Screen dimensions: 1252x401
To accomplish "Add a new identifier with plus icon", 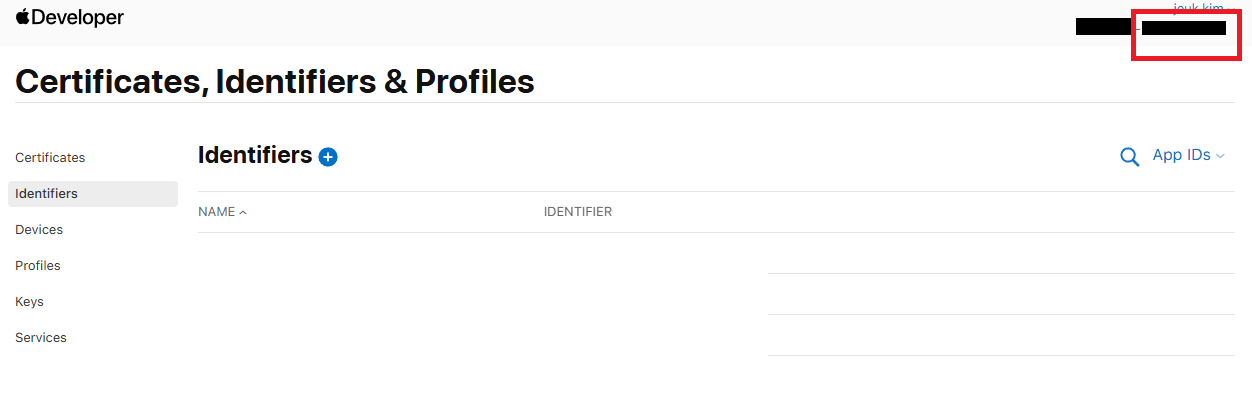I will click(x=328, y=157).
